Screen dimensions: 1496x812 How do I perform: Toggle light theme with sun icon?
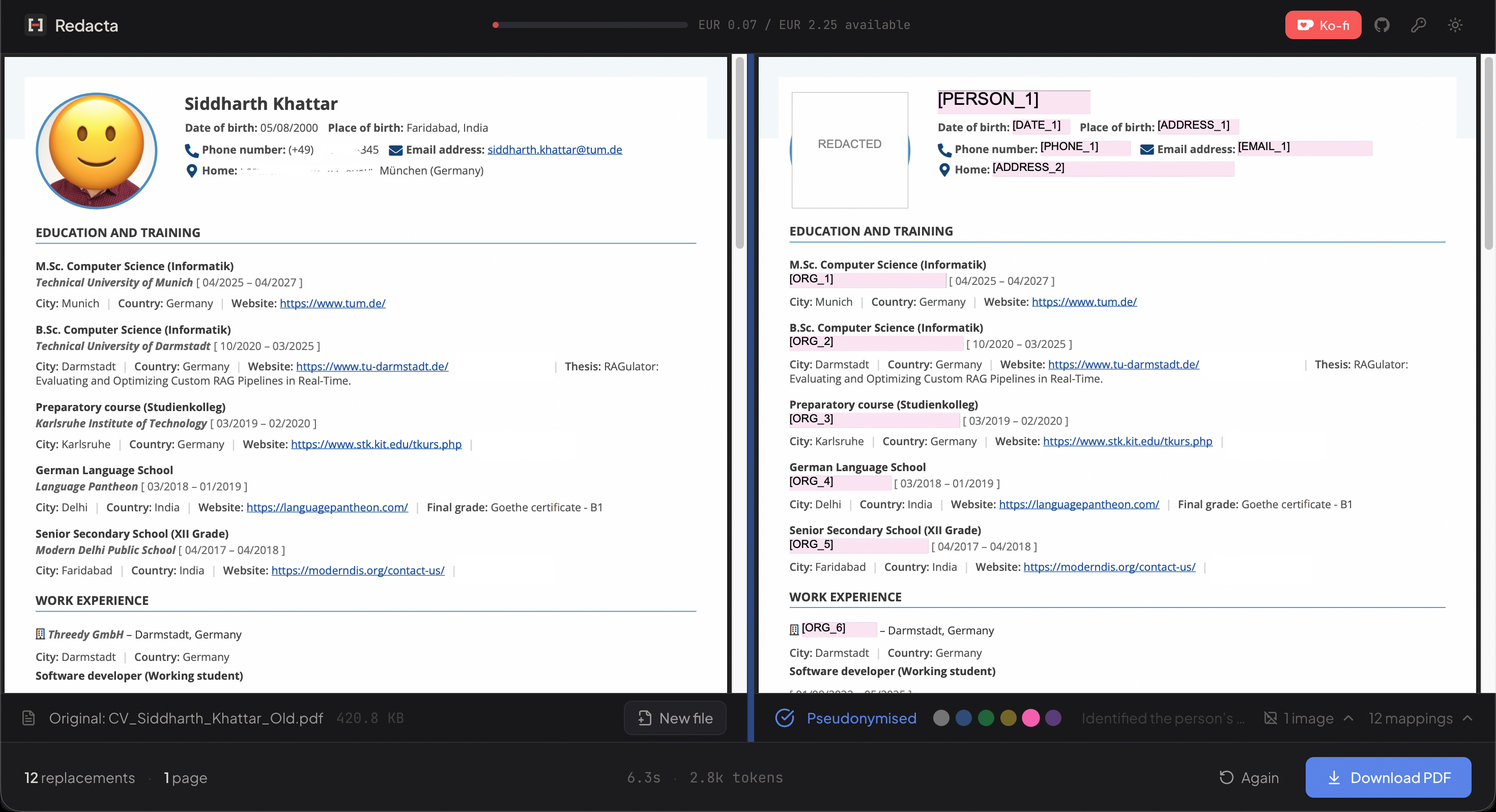(1455, 25)
